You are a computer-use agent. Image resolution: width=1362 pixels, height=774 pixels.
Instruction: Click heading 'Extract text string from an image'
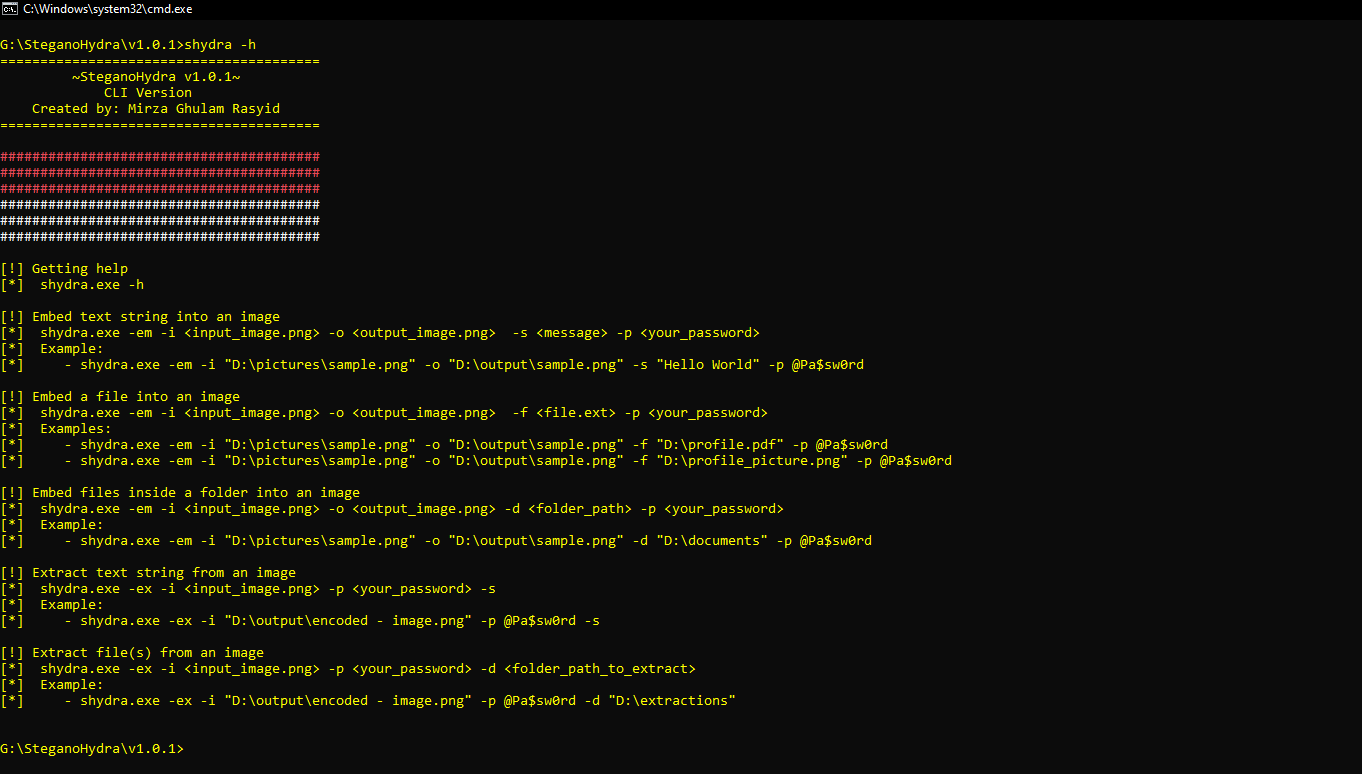point(164,573)
